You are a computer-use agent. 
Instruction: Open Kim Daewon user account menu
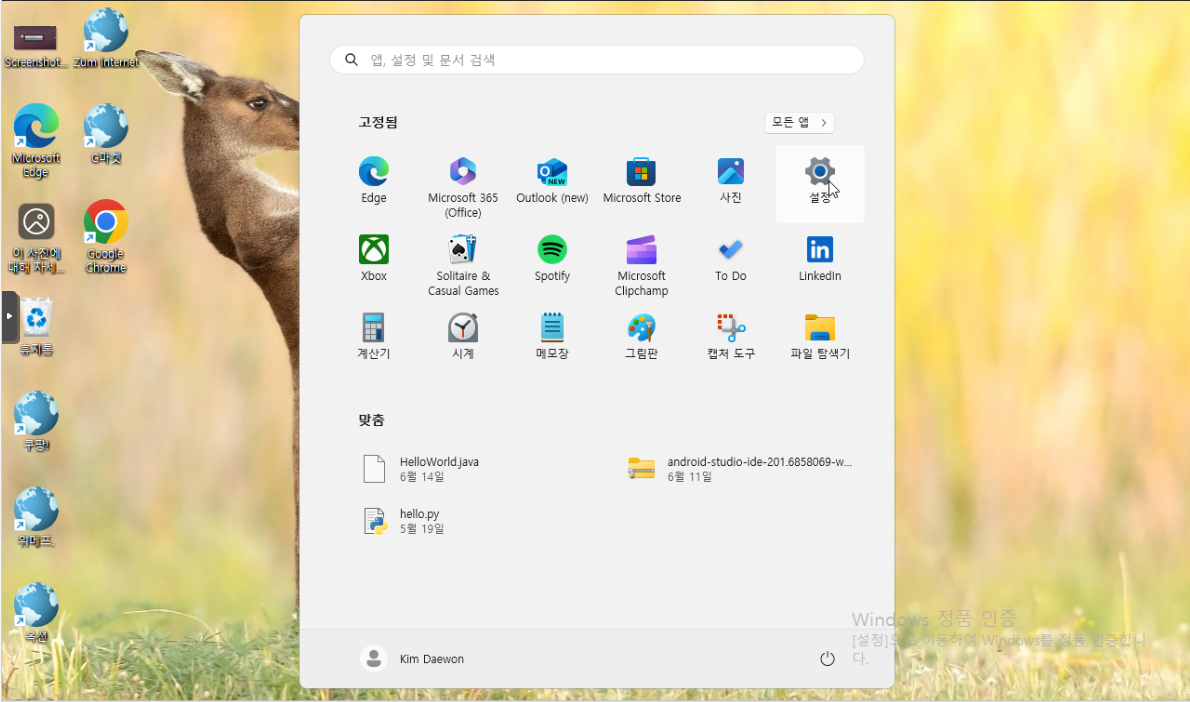click(x=412, y=659)
